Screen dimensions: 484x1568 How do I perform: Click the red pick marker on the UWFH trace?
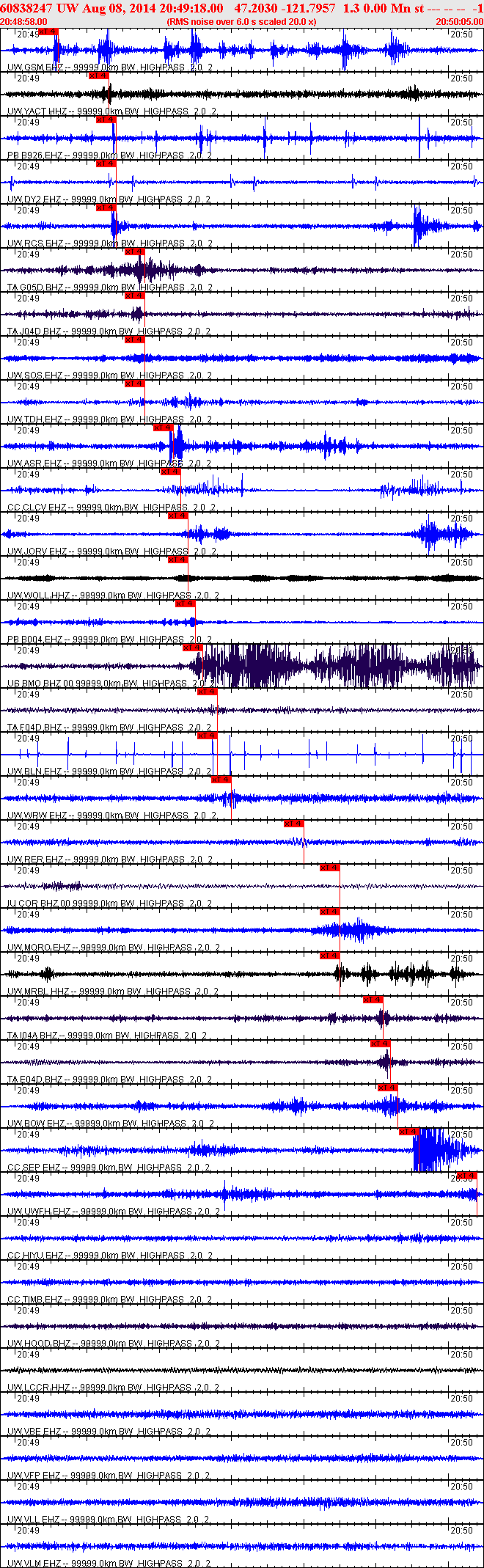[466, 1176]
